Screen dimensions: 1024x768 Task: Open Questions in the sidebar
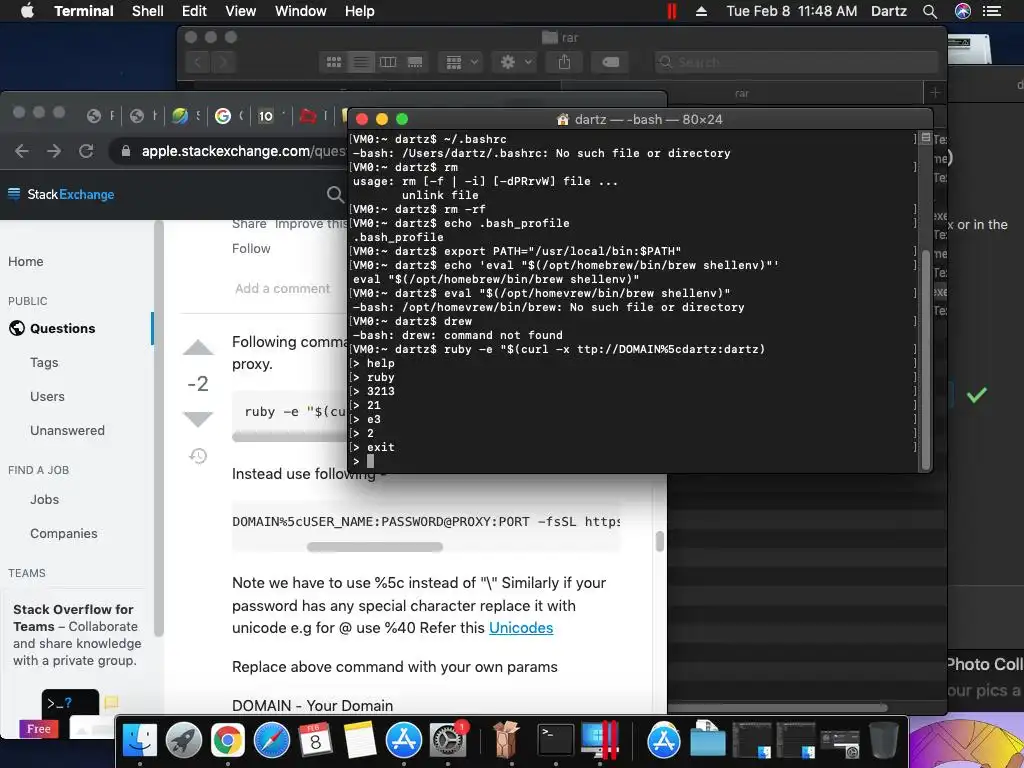point(63,328)
